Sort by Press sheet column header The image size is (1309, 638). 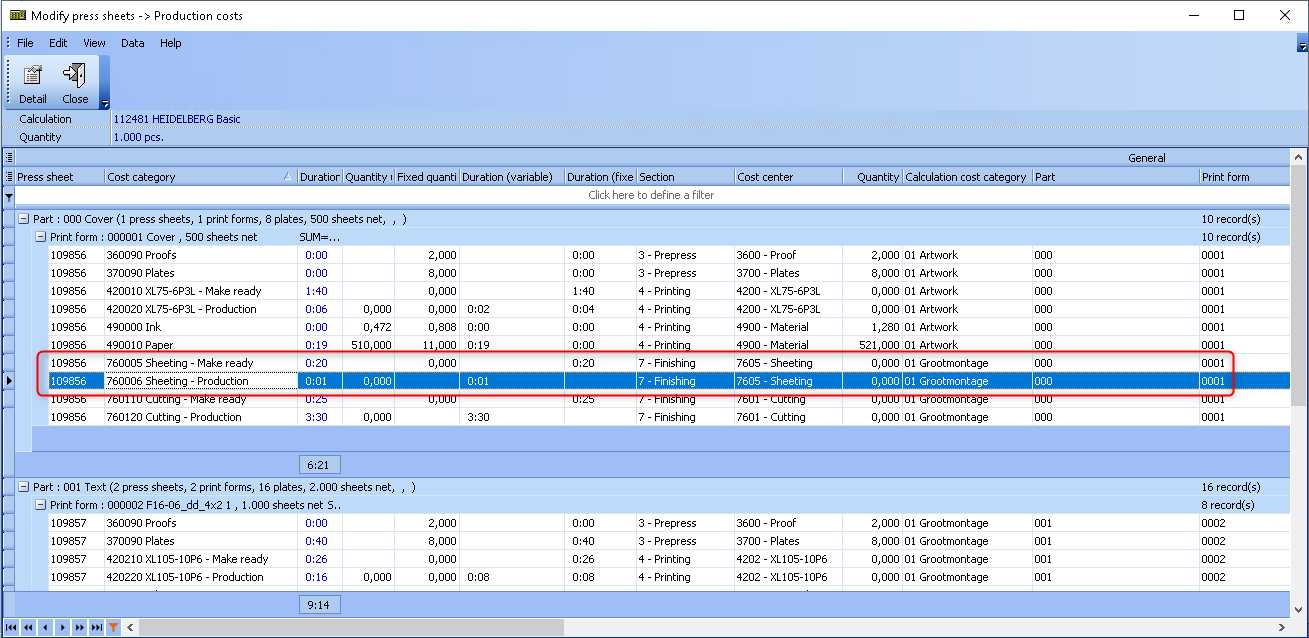pyautogui.click(x=60, y=177)
